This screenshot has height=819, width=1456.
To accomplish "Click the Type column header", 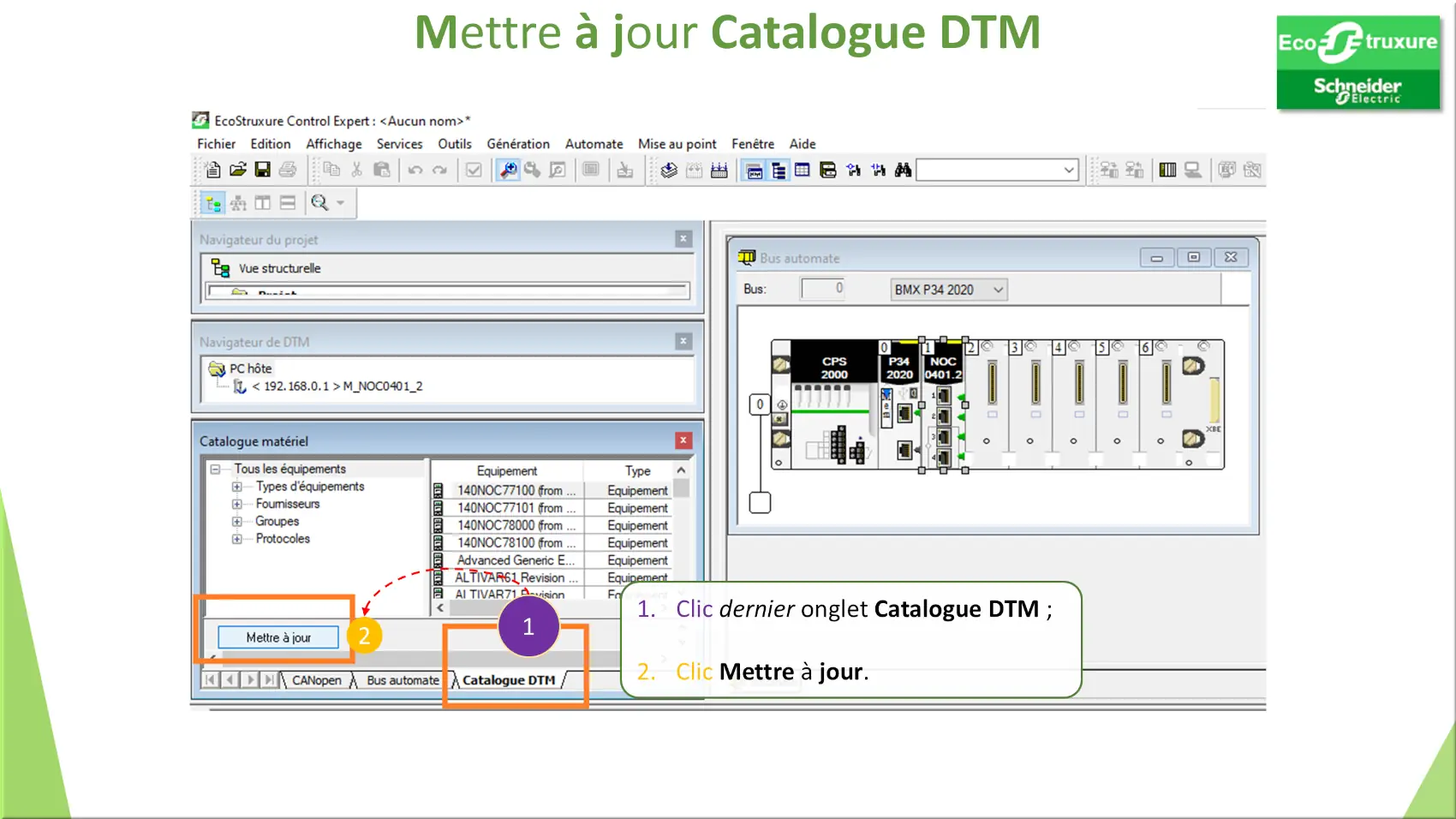I will [x=637, y=471].
